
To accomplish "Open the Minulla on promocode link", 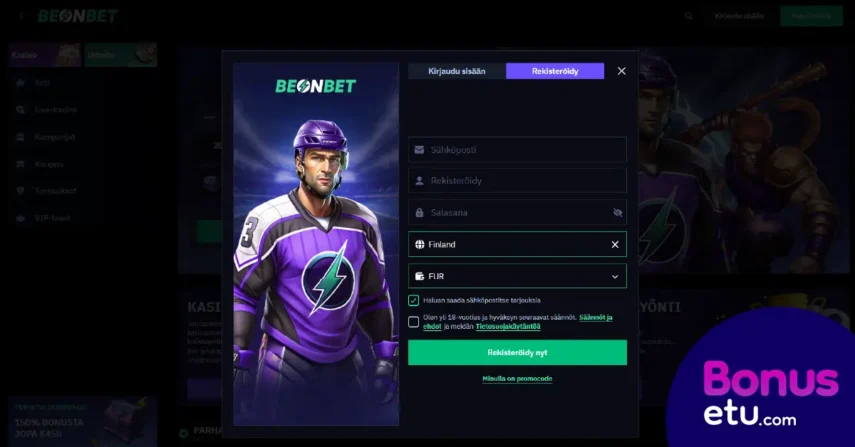I will [517, 378].
